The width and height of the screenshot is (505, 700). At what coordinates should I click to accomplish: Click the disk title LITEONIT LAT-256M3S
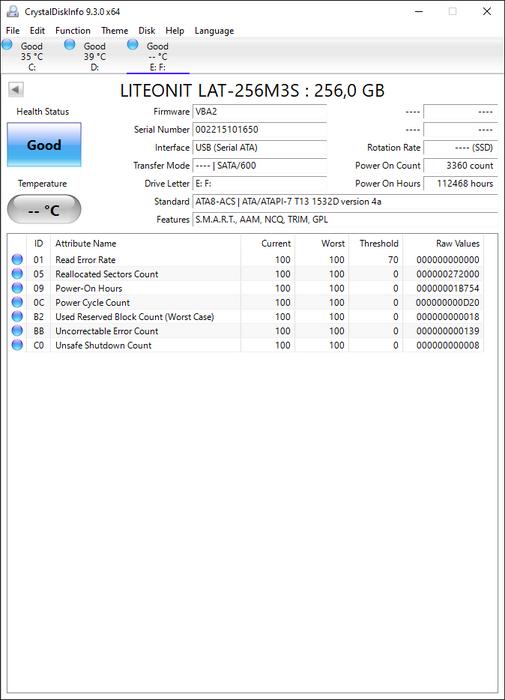pyautogui.click(x=252, y=91)
